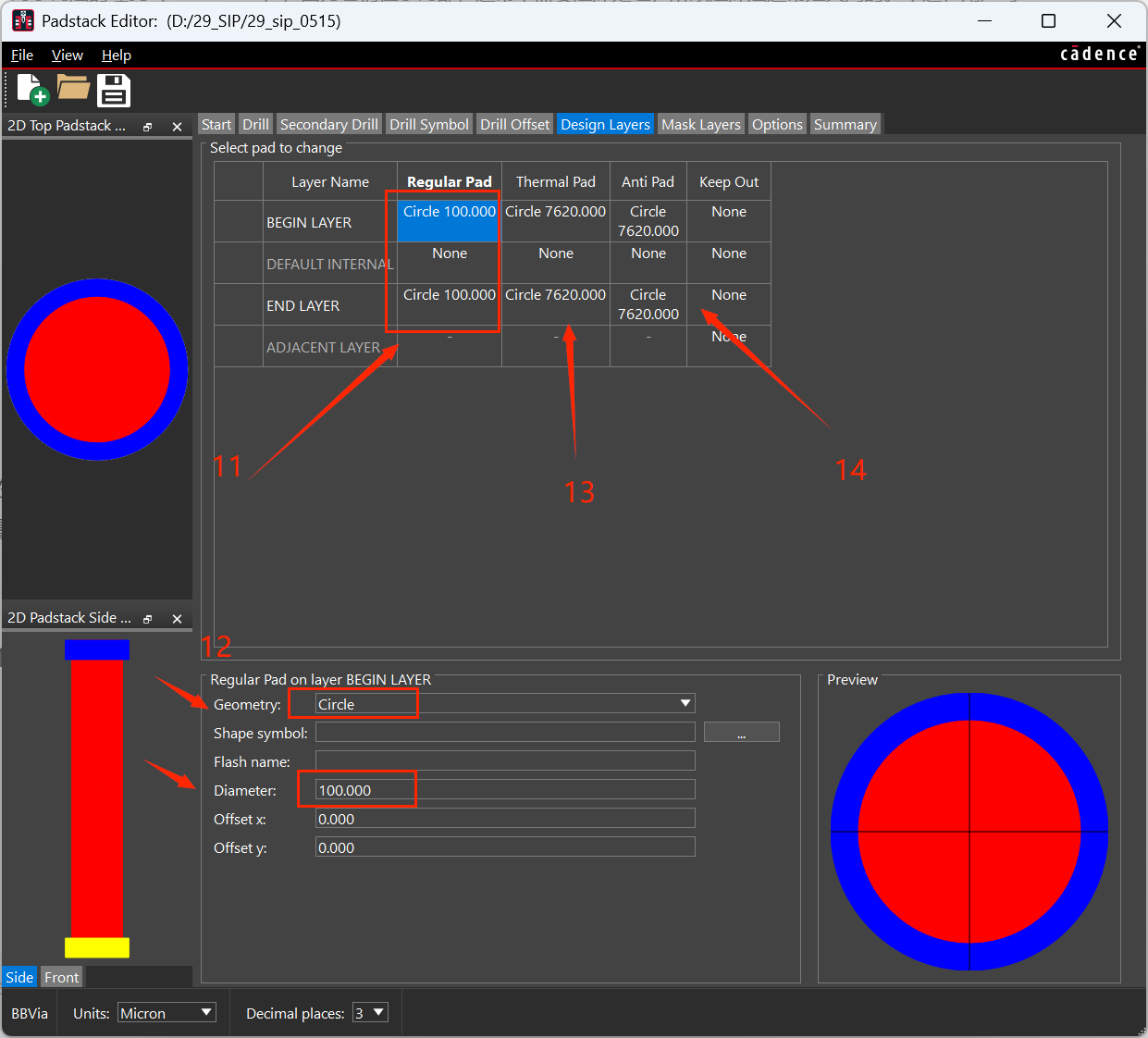Click the Diameter input field
The width and height of the screenshot is (1148, 1038).
point(505,790)
